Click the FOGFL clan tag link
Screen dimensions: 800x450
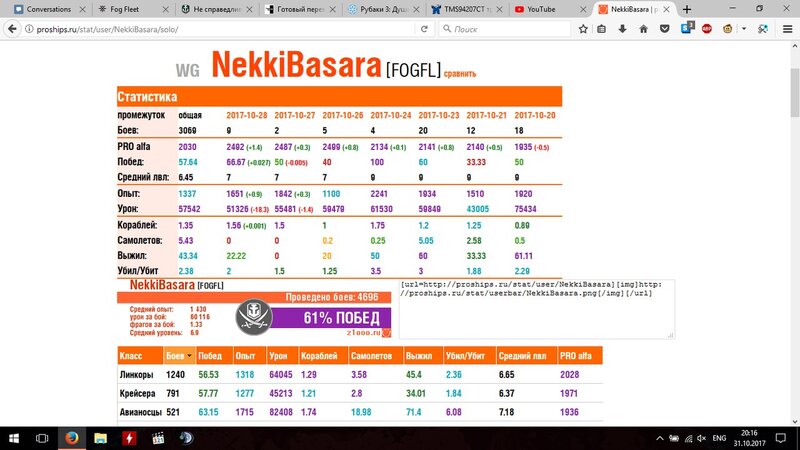pyautogui.click(x=414, y=70)
